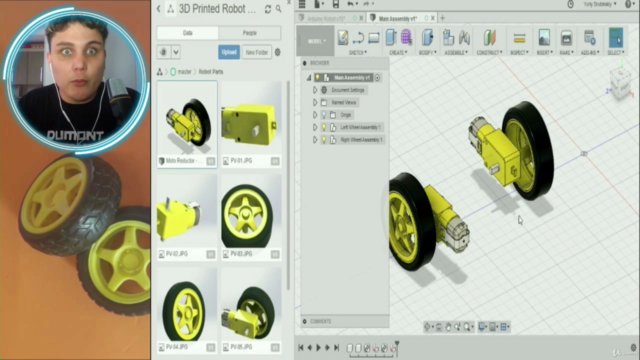Select the Joint assemble tool

tap(464, 38)
